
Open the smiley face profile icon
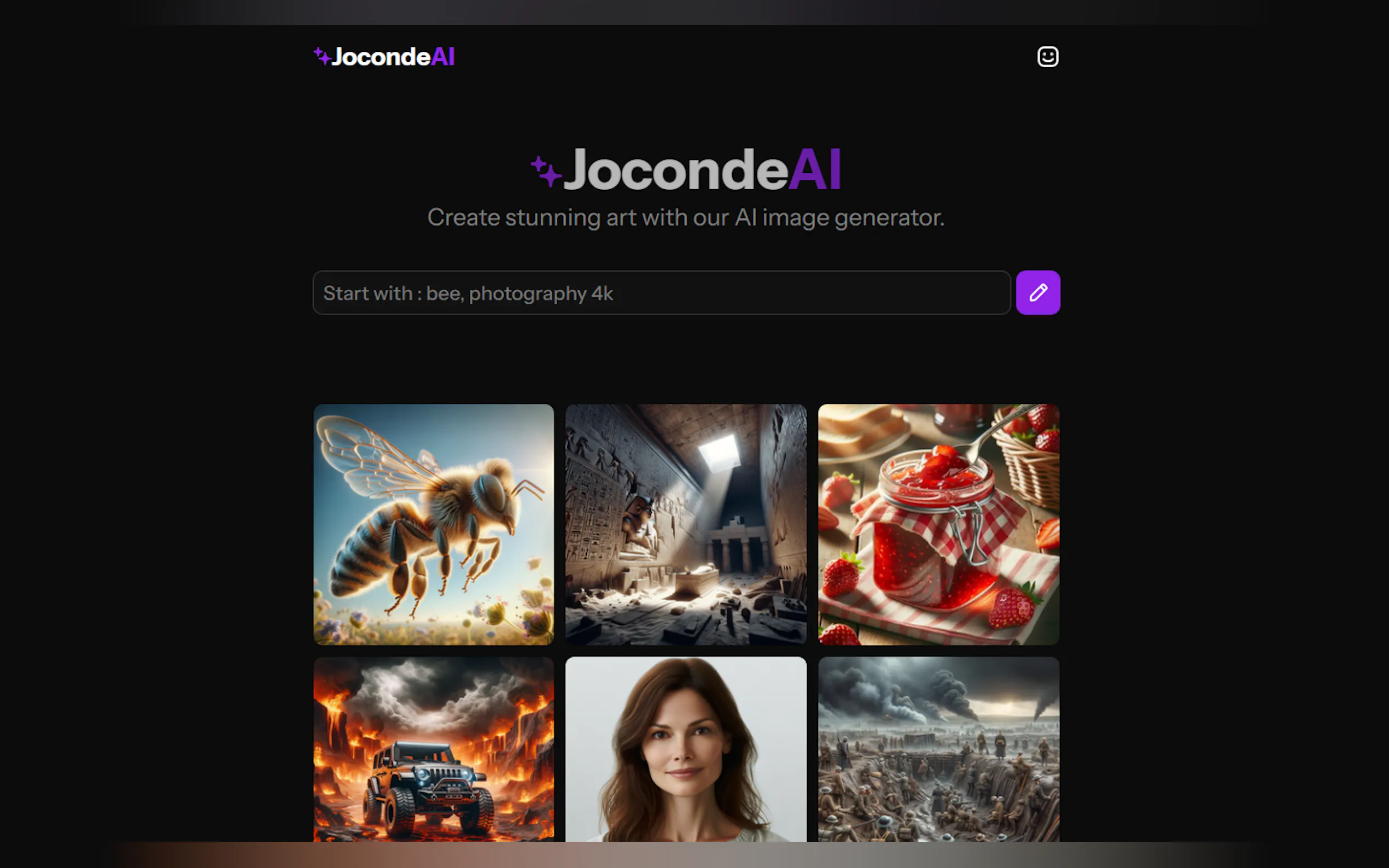(x=1047, y=56)
